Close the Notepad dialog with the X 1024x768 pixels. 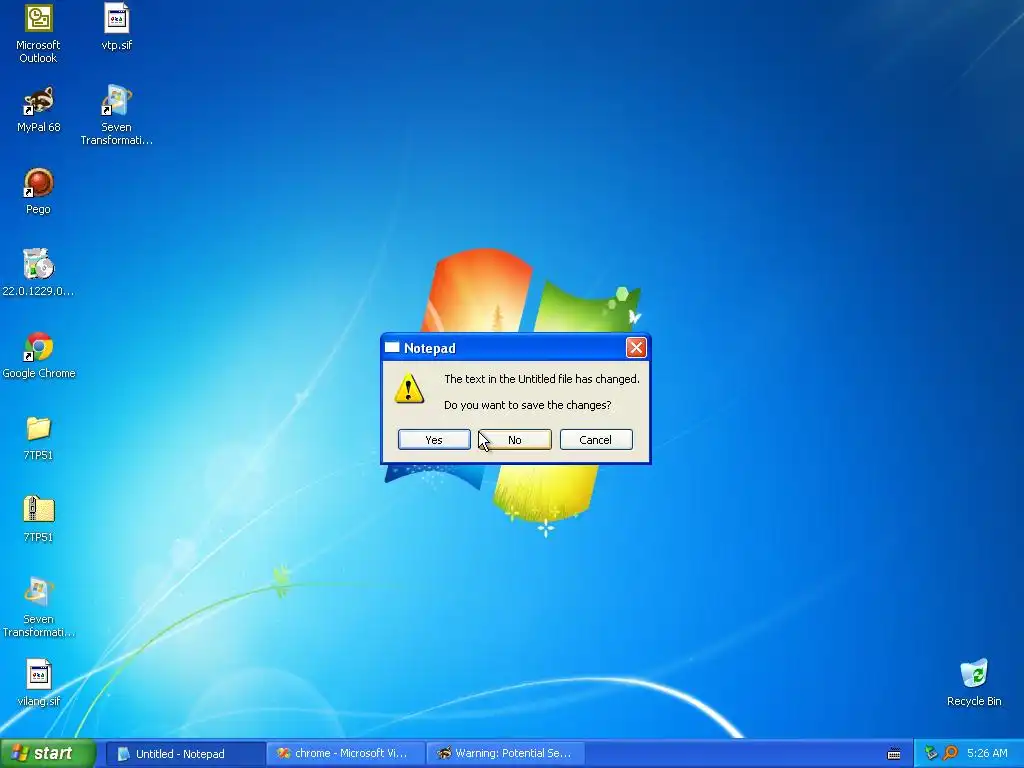(636, 347)
